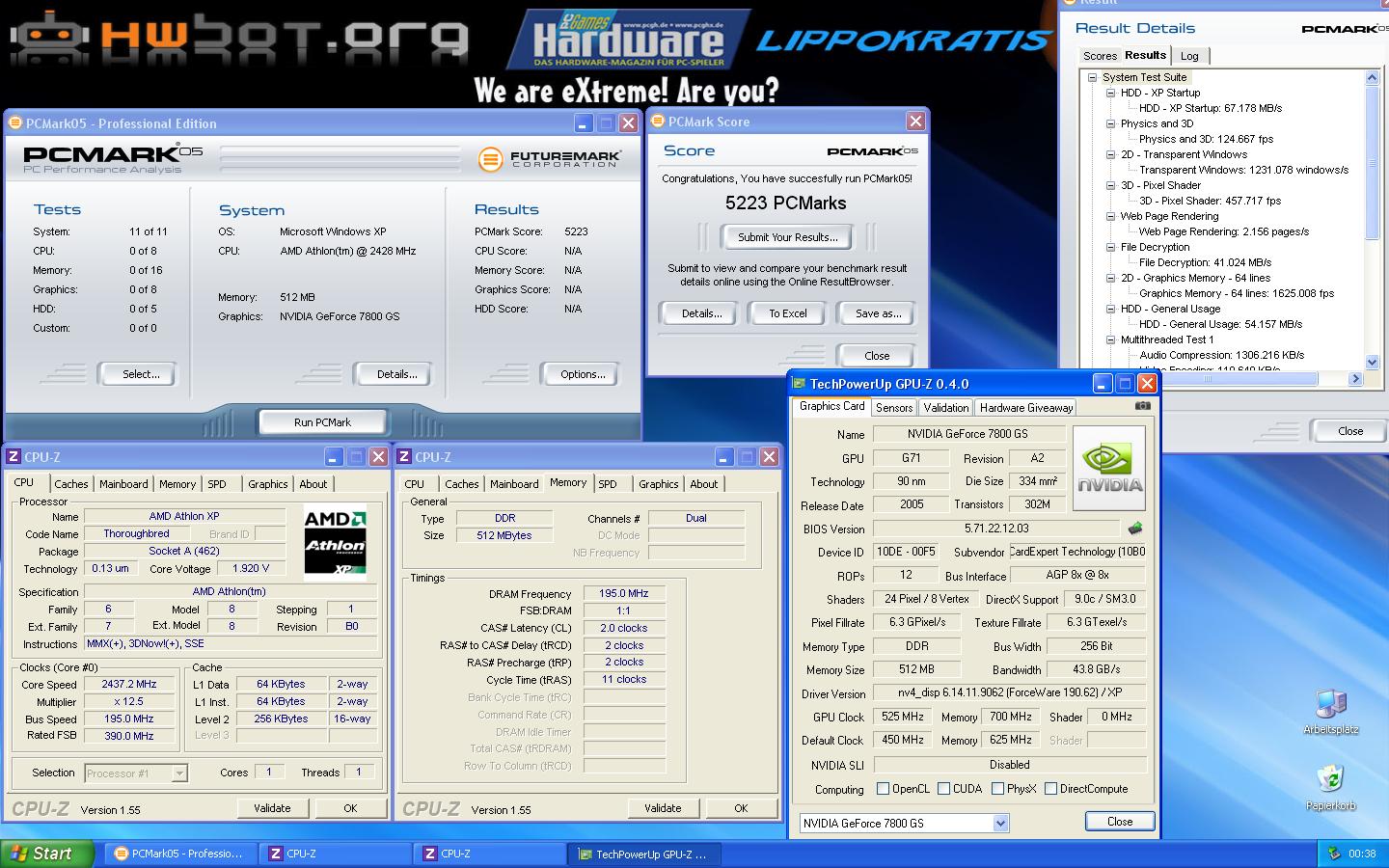Click the BIOS save chip icon in GPU-Z
The height and width of the screenshot is (868, 1389).
point(1135,529)
